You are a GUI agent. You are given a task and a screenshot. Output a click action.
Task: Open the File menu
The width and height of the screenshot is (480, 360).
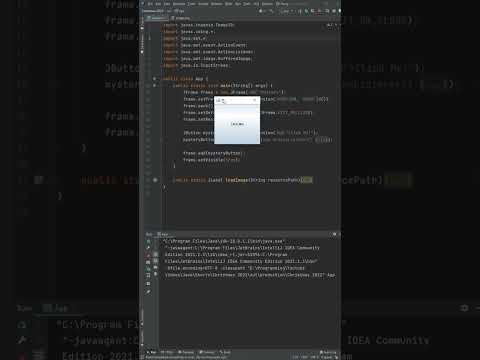150,4
